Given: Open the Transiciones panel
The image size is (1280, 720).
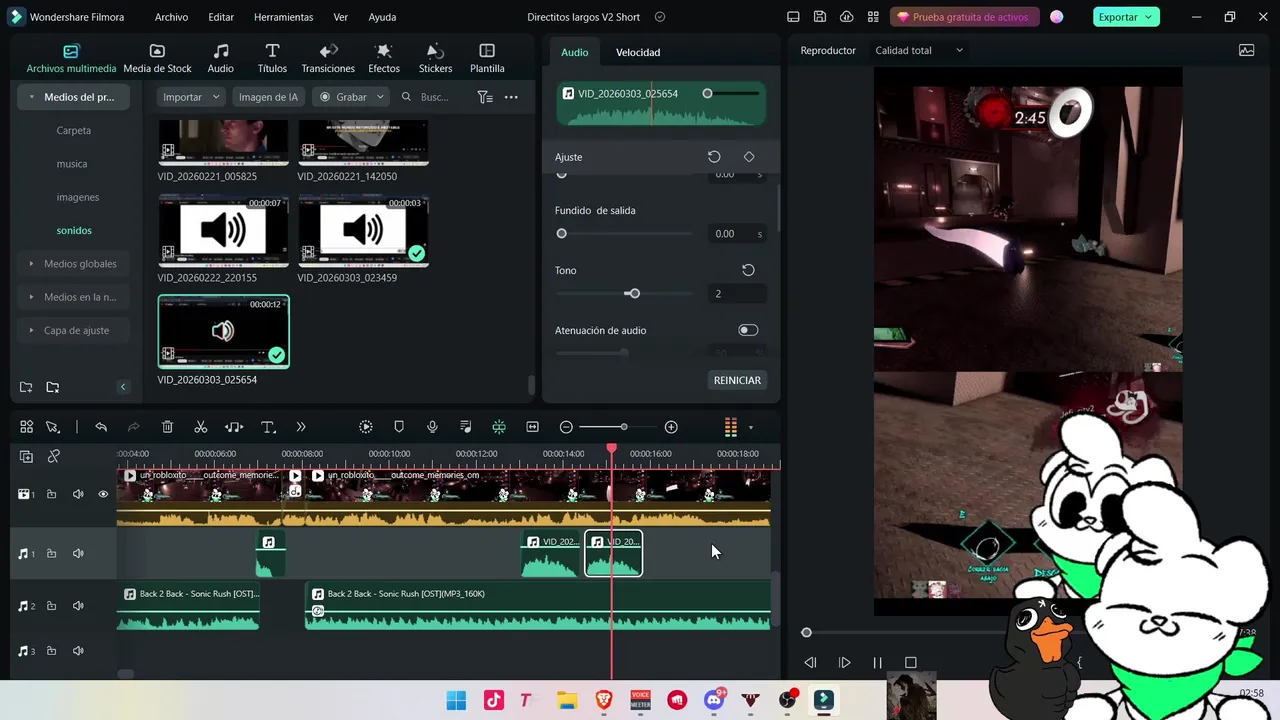Looking at the screenshot, I should coord(328,59).
